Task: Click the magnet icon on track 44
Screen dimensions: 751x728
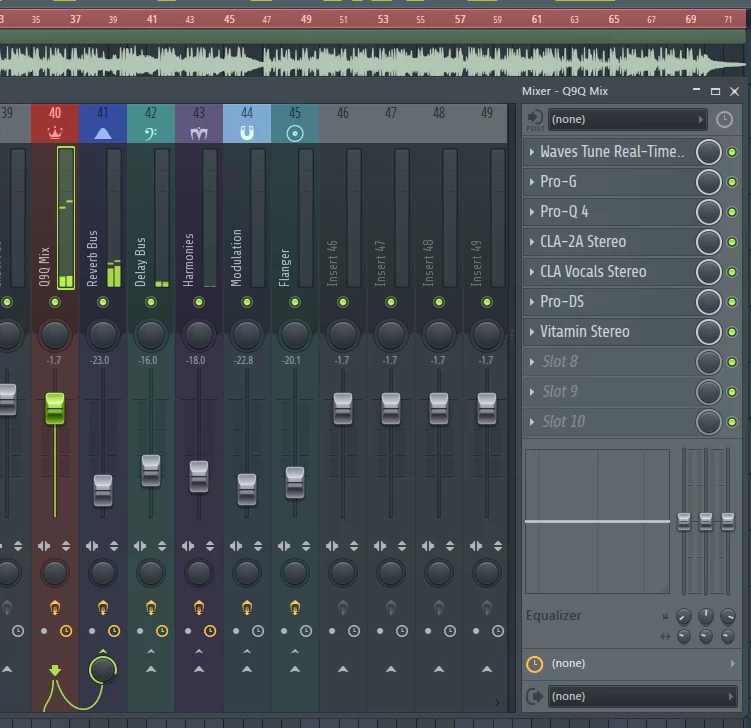Action: [x=247, y=132]
